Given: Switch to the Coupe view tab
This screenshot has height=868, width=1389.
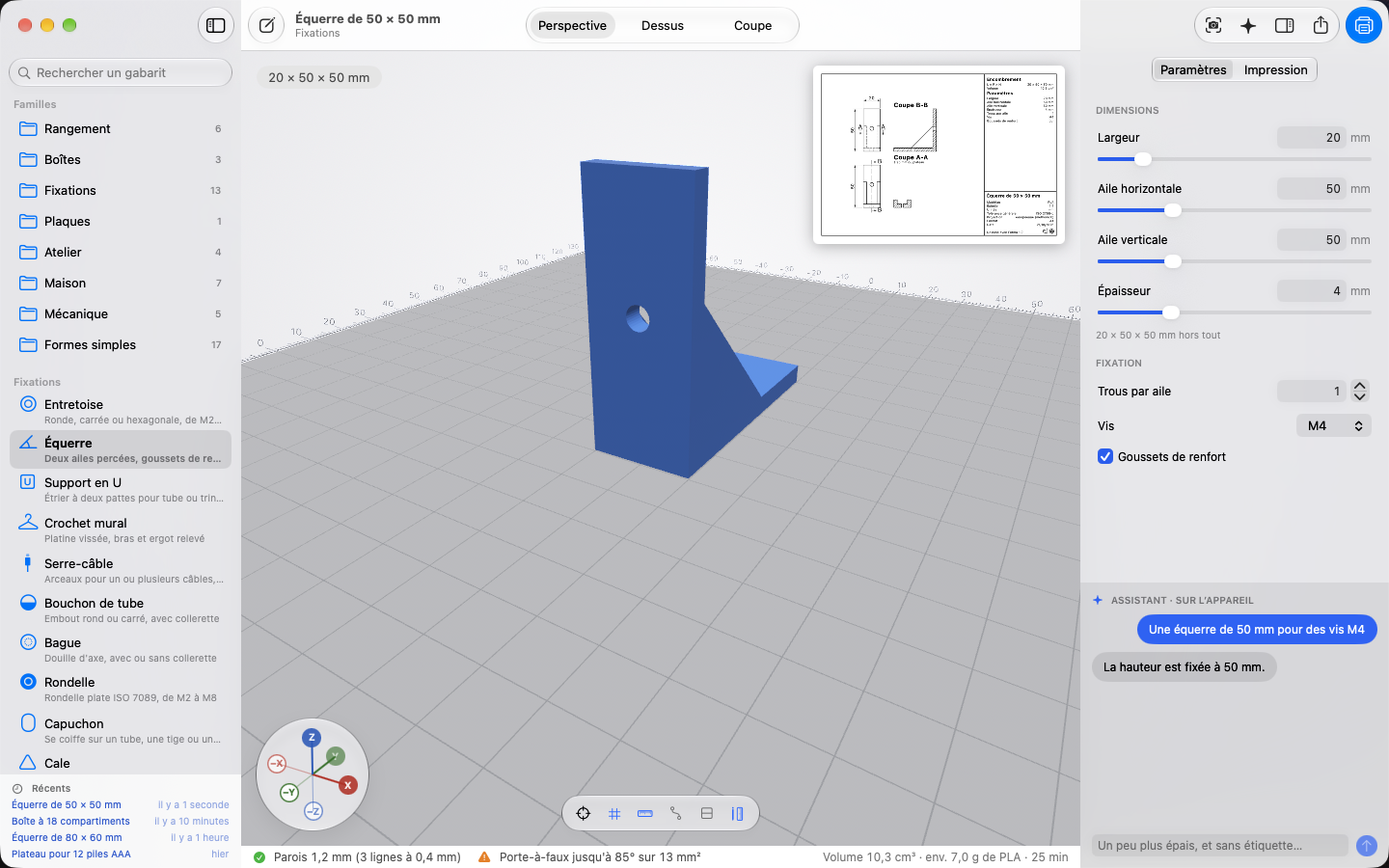Looking at the screenshot, I should click(753, 25).
